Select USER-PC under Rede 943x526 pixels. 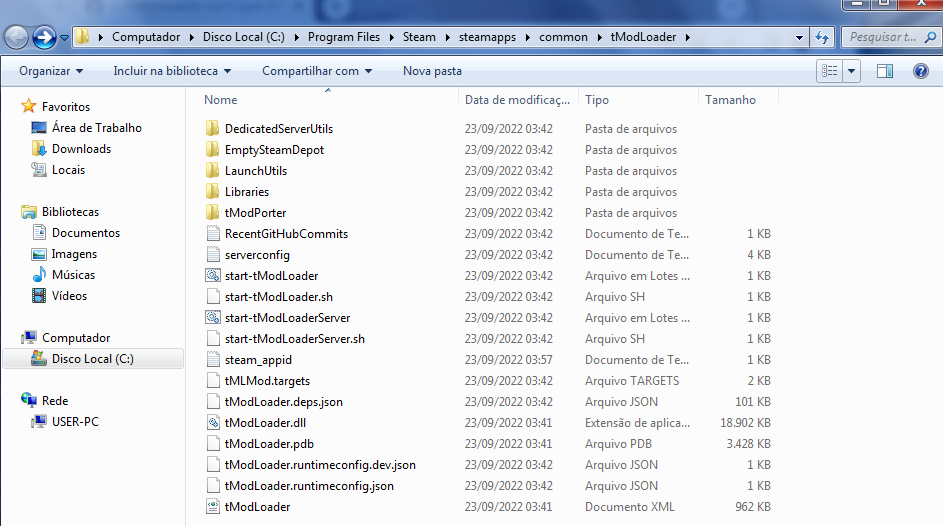click(x=75, y=422)
